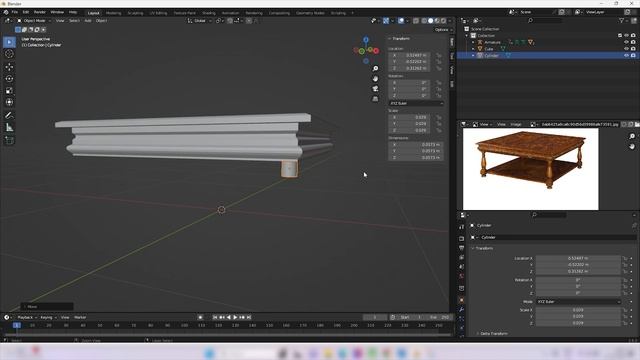Click the viewport pan hand icon
The width and height of the screenshot is (640, 360).
coord(375,78)
